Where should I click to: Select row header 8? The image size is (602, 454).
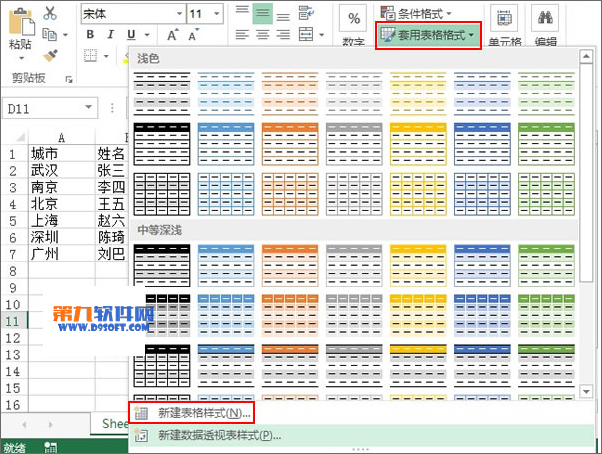pos(14,271)
